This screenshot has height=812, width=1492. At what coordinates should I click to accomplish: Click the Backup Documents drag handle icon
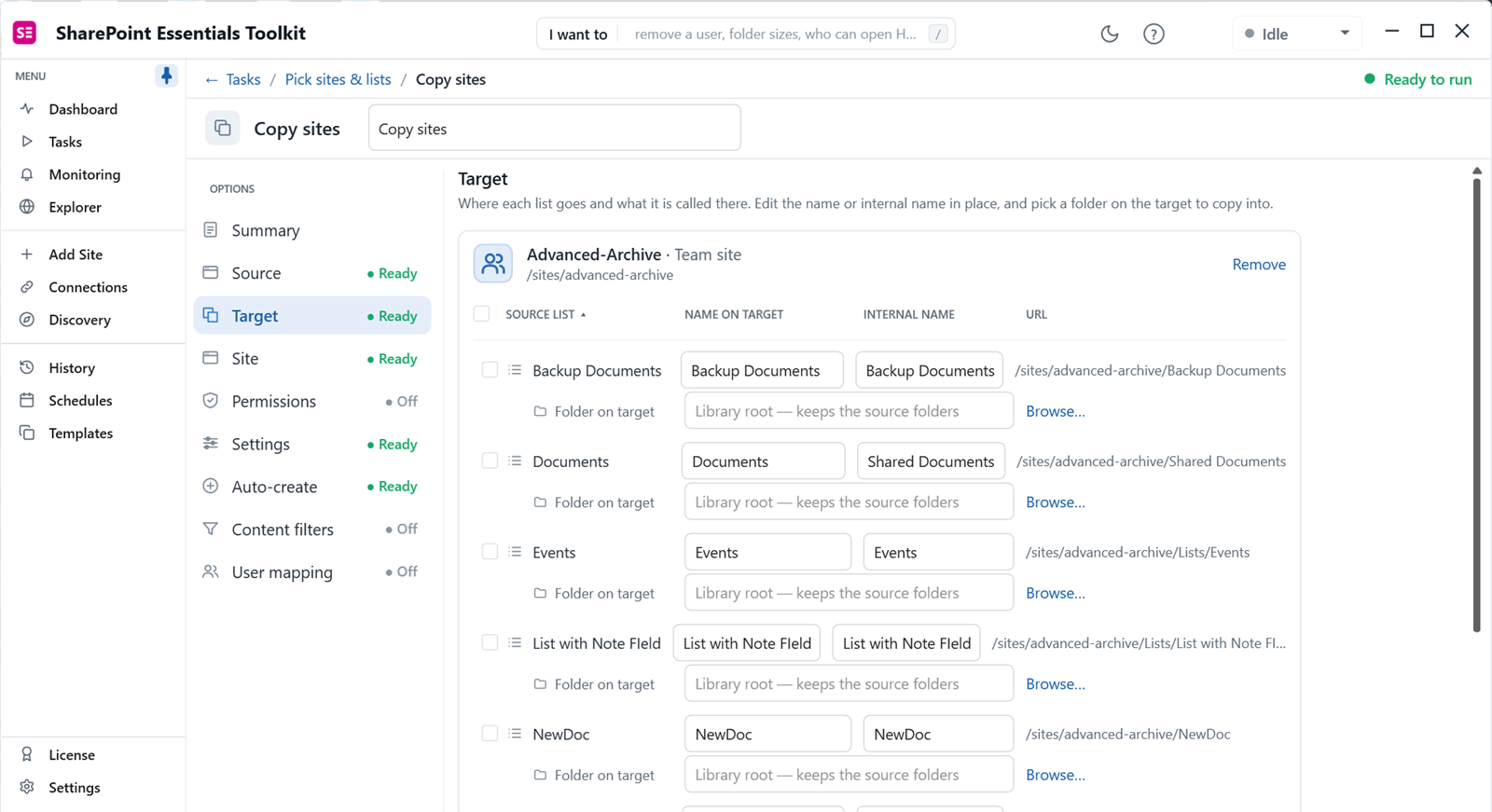coord(515,370)
